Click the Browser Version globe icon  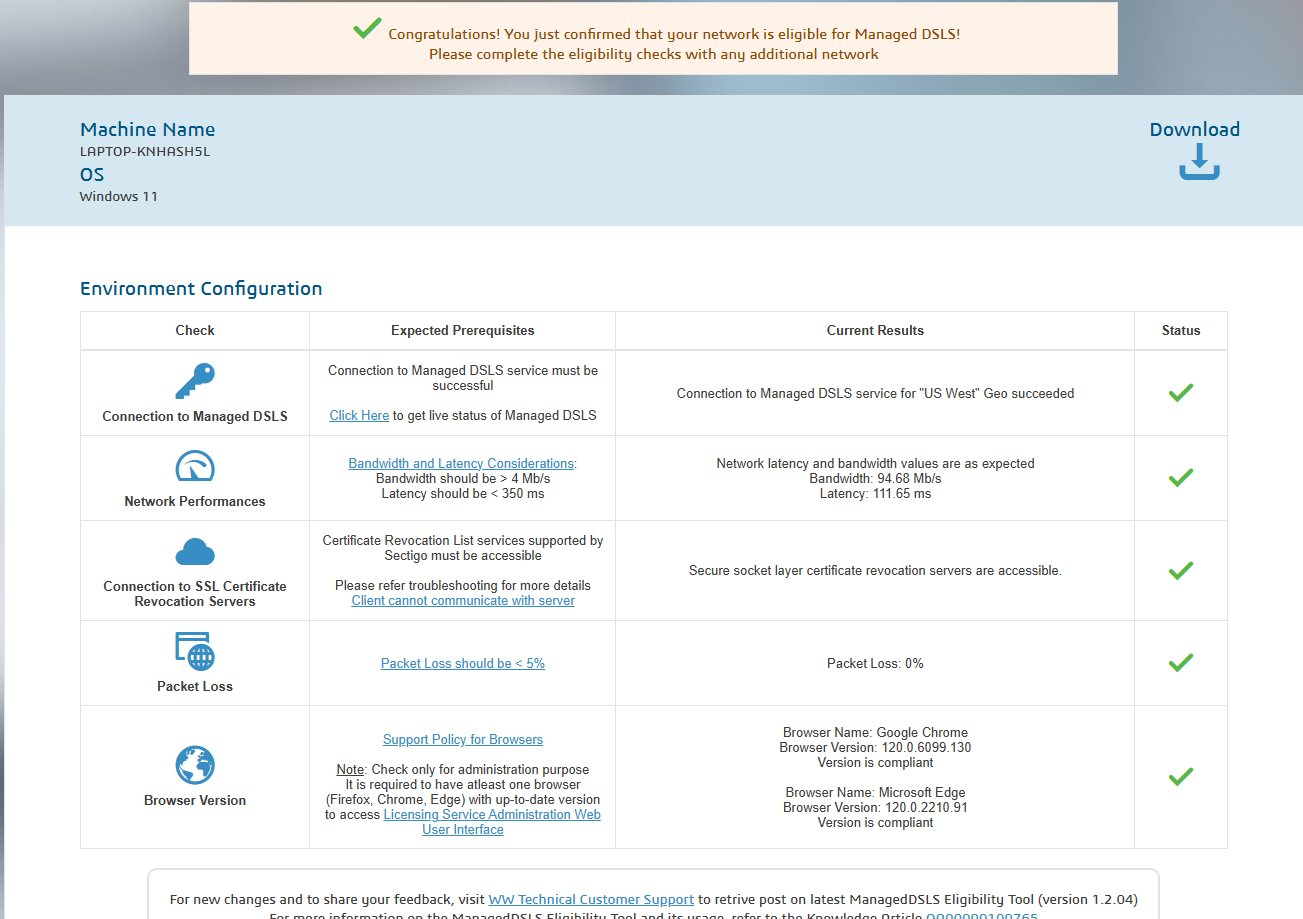tap(195, 766)
